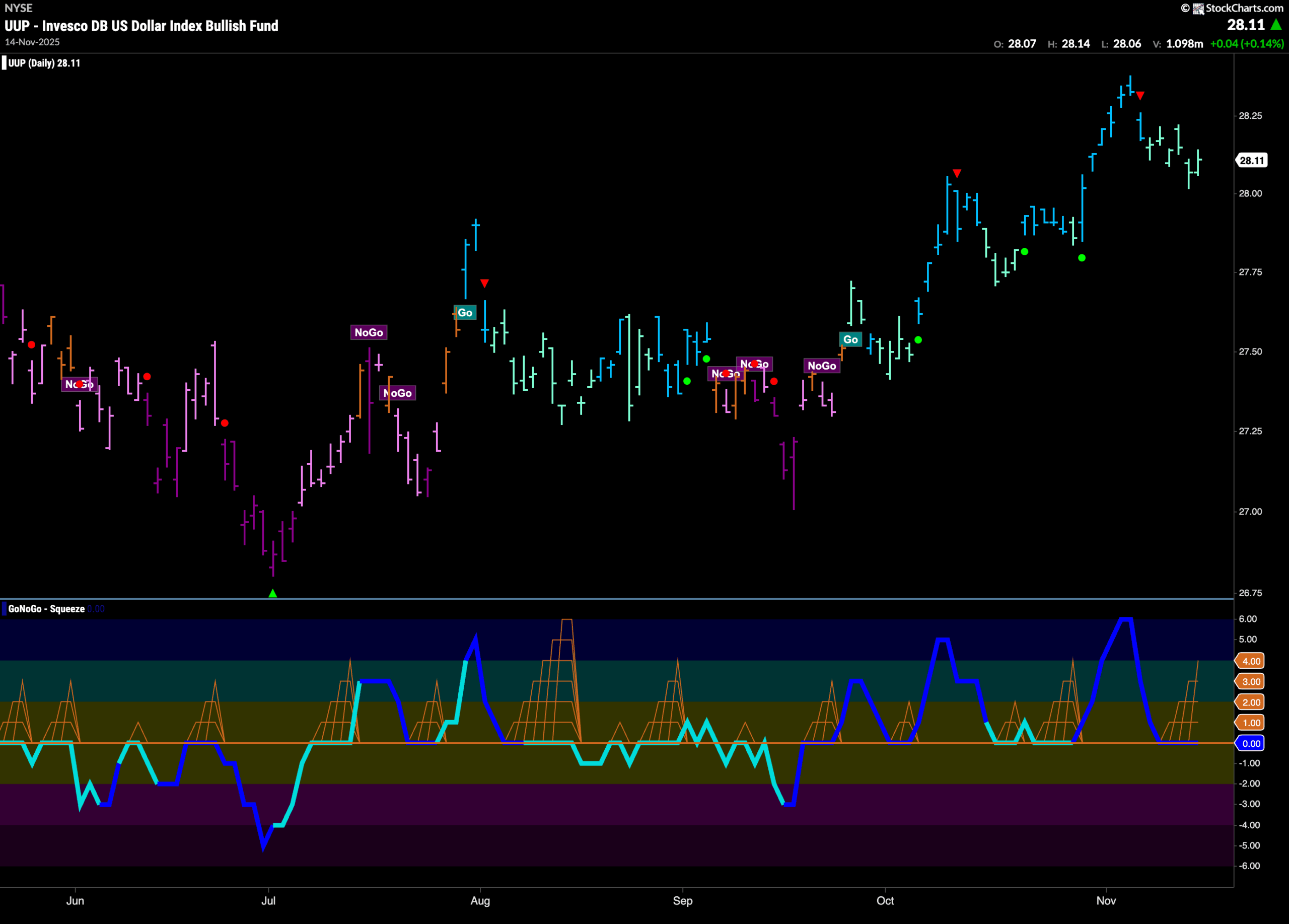Click the GoNoGo - Squeeze indicator label
The width and height of the screenshot is (1289, 924).
47,609
